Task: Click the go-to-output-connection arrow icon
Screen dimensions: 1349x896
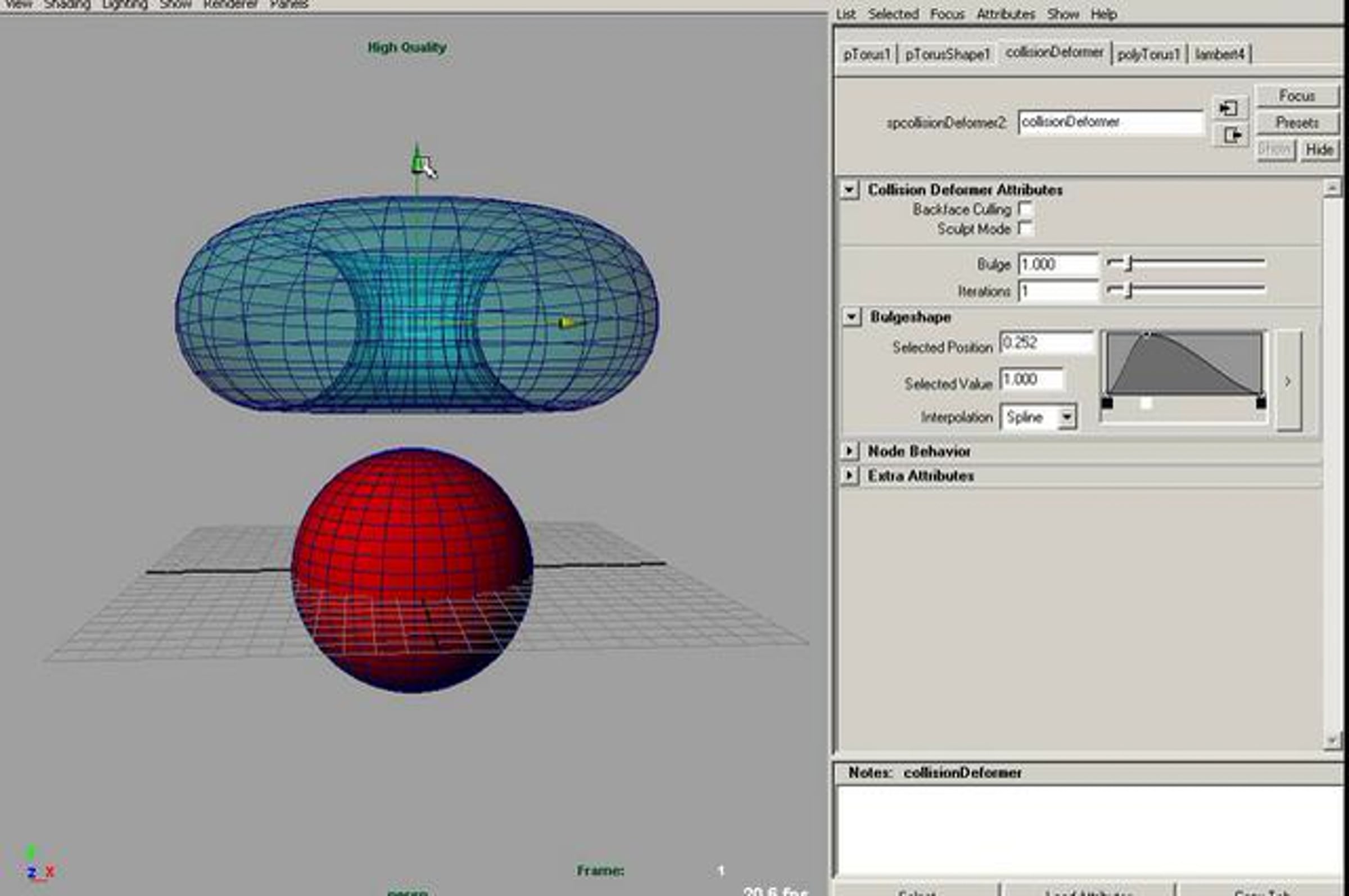Action: coord(1232,136)
